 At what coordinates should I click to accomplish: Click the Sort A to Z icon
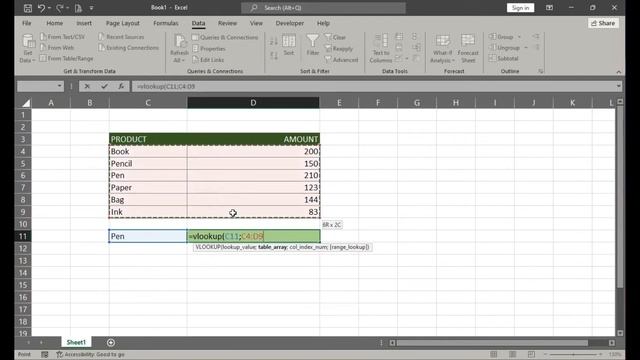click(273, 41)
